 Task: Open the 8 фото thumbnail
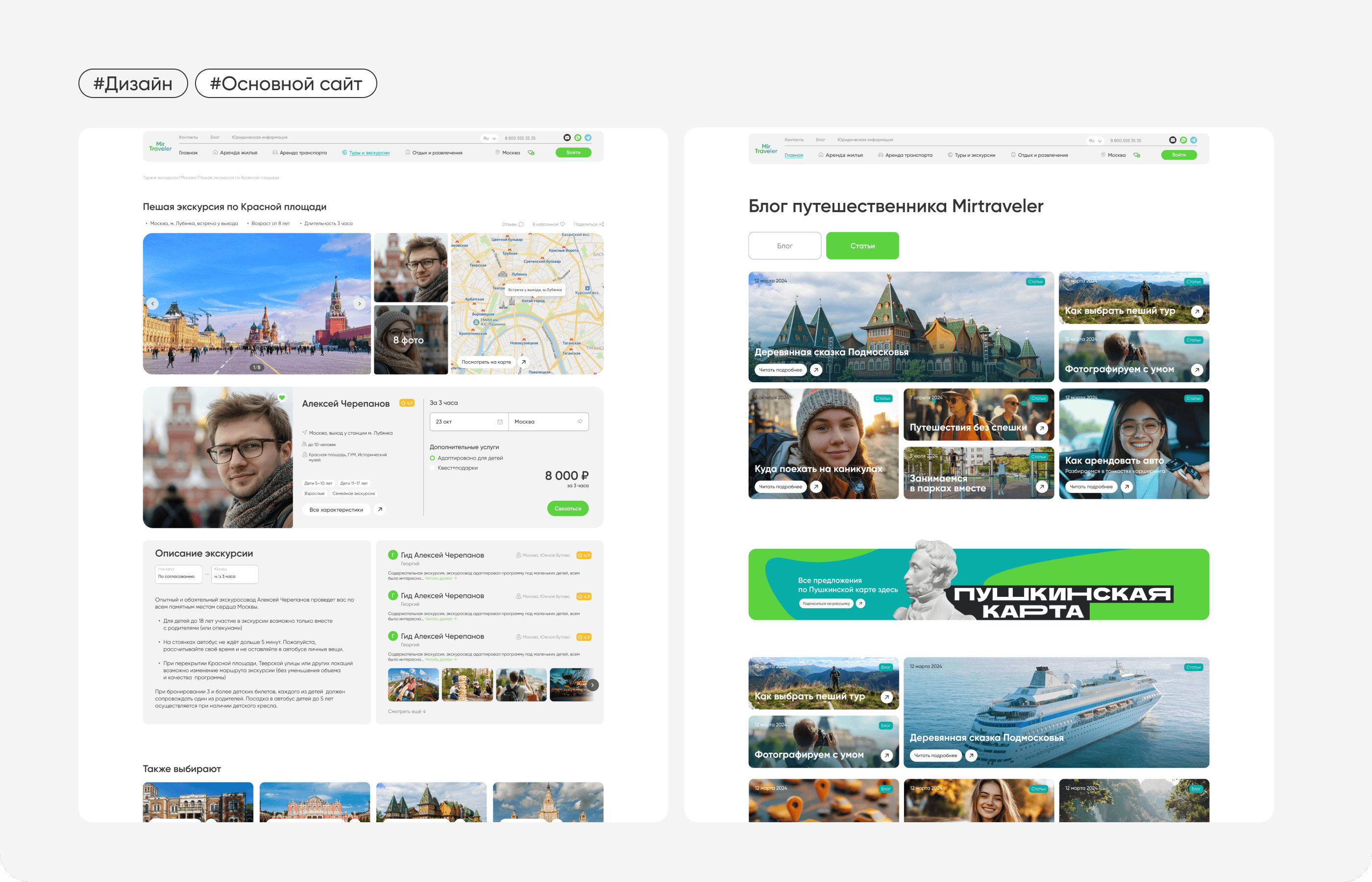[411, 340]
